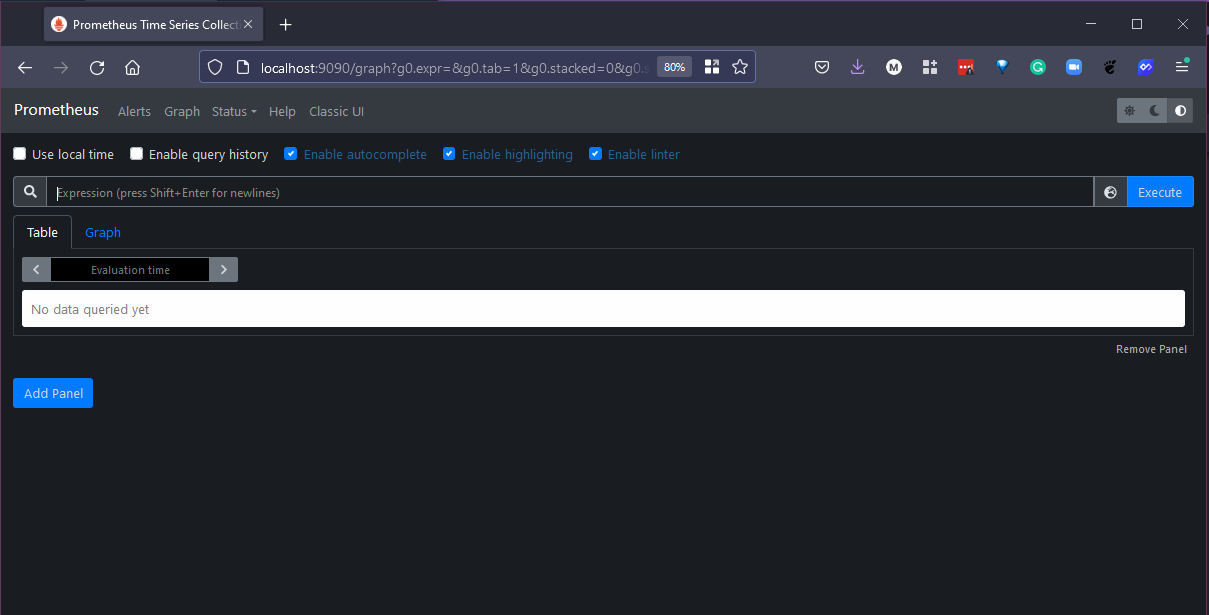This screenshot has width=1209, height=615.
Task: Step evaluation time forward with right chevron
Action: [x=224, y=270]
